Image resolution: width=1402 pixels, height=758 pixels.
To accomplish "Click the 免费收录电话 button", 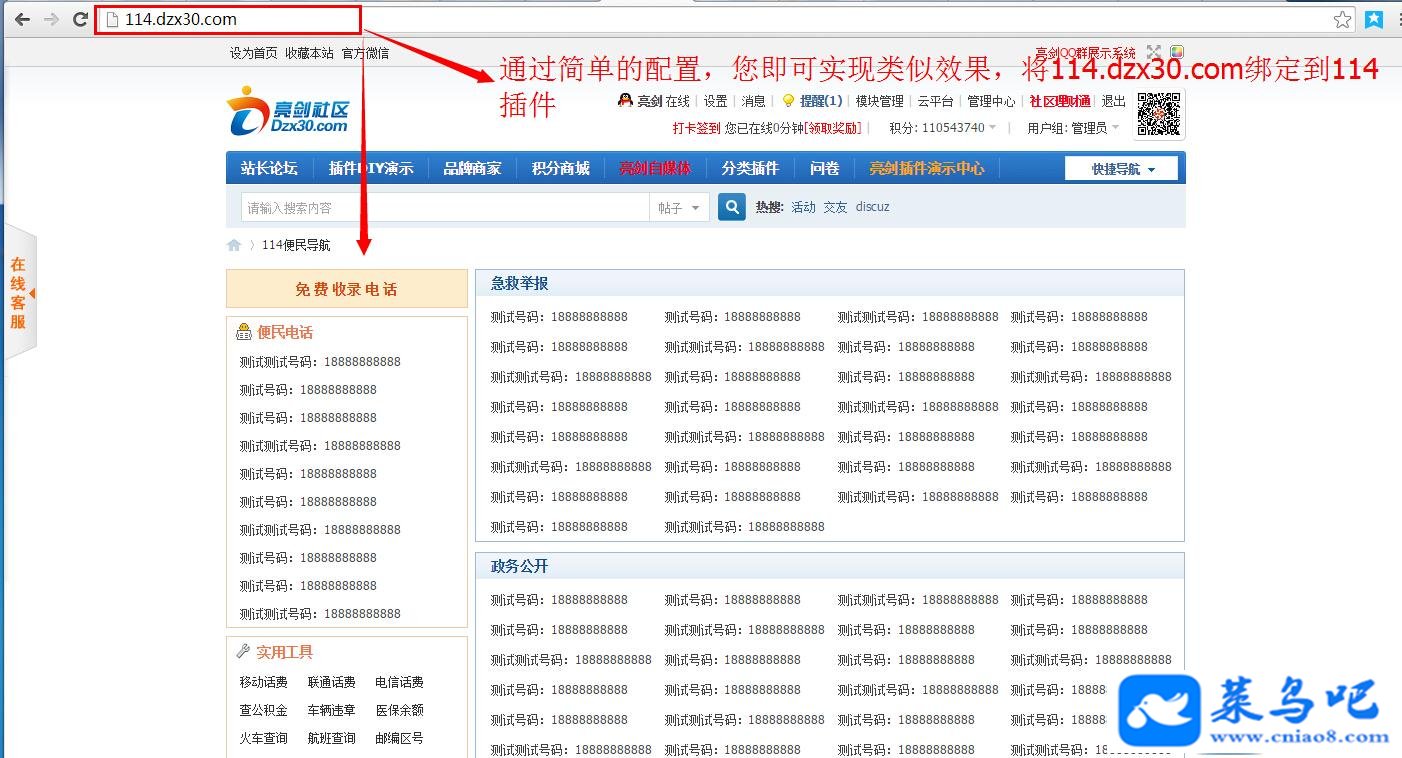I will [x=347, y=289].
